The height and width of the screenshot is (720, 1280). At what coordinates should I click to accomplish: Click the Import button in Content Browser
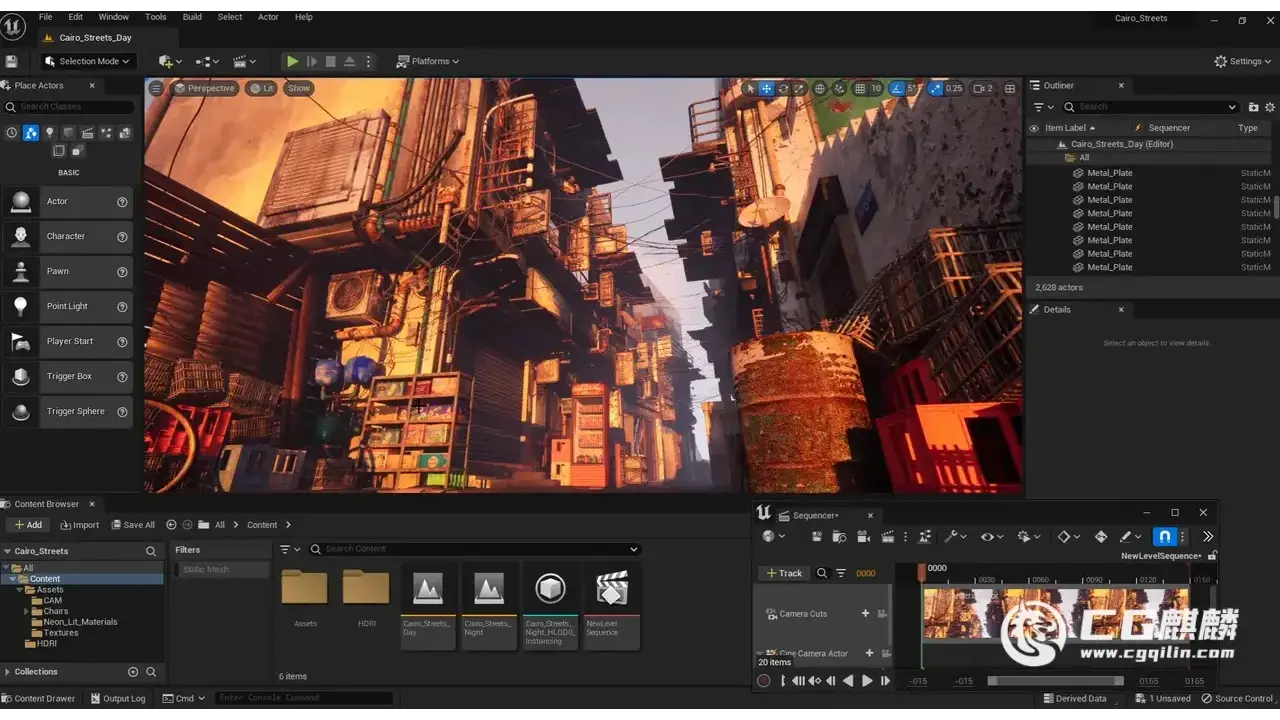[x=80, y=525]
